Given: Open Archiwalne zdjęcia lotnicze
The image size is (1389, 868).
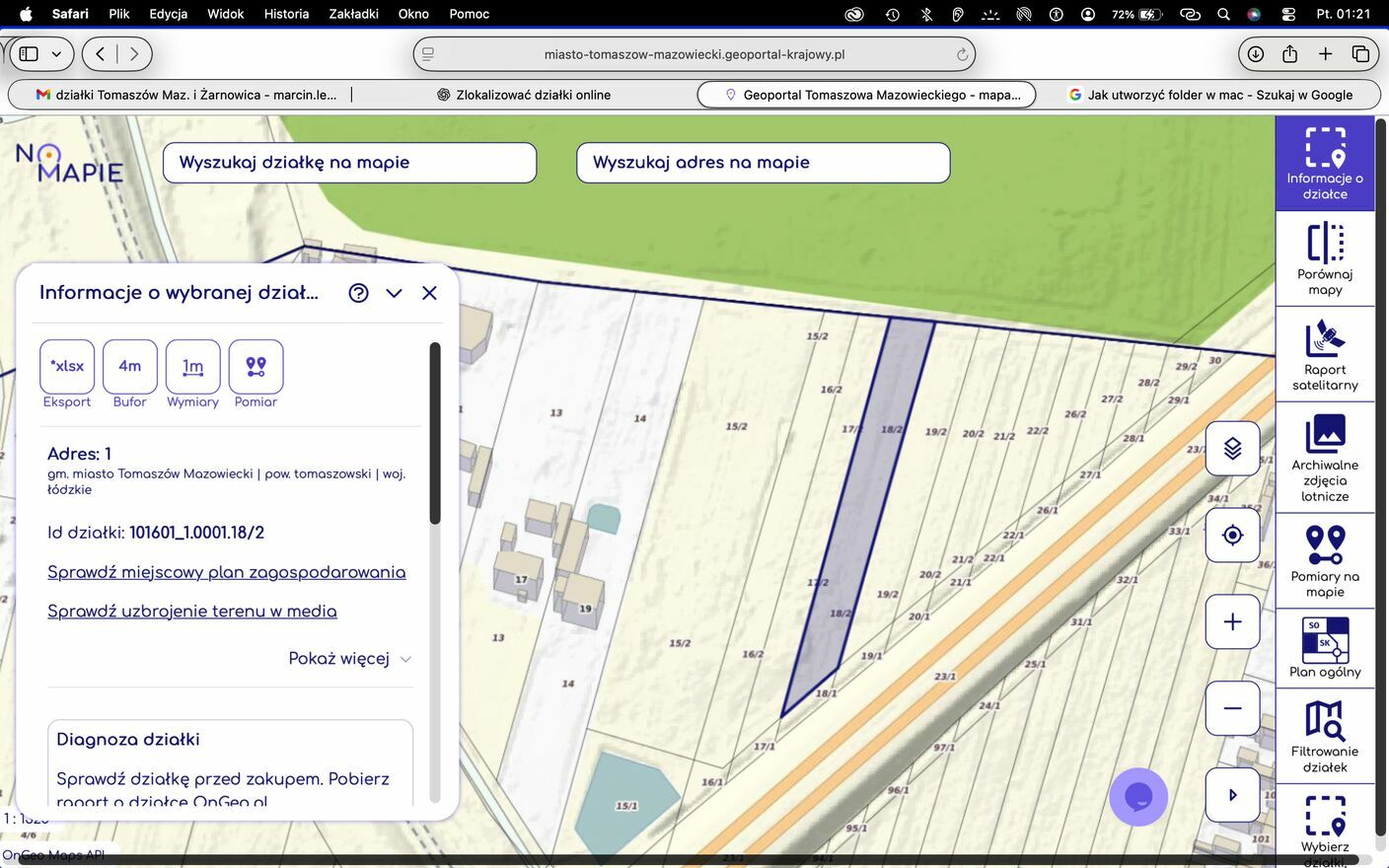Looking at the screenshot, I should (x=1324, y=459).
